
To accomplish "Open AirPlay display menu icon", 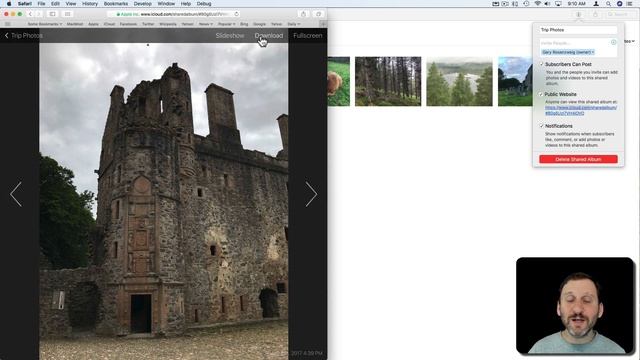I will pos(558,4).
